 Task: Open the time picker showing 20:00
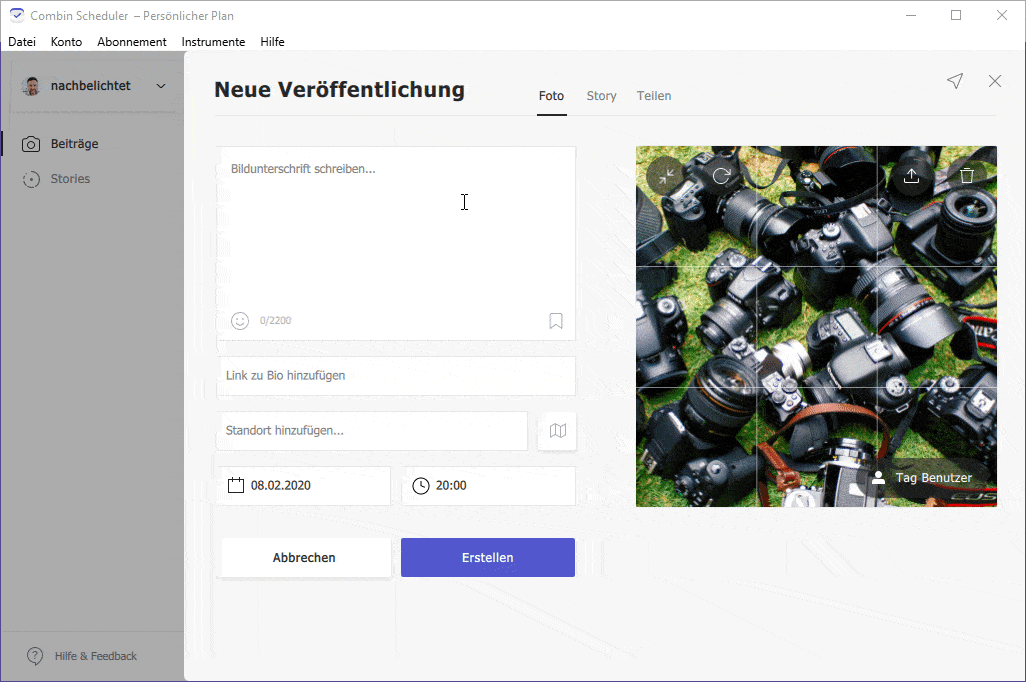(488, 486)
